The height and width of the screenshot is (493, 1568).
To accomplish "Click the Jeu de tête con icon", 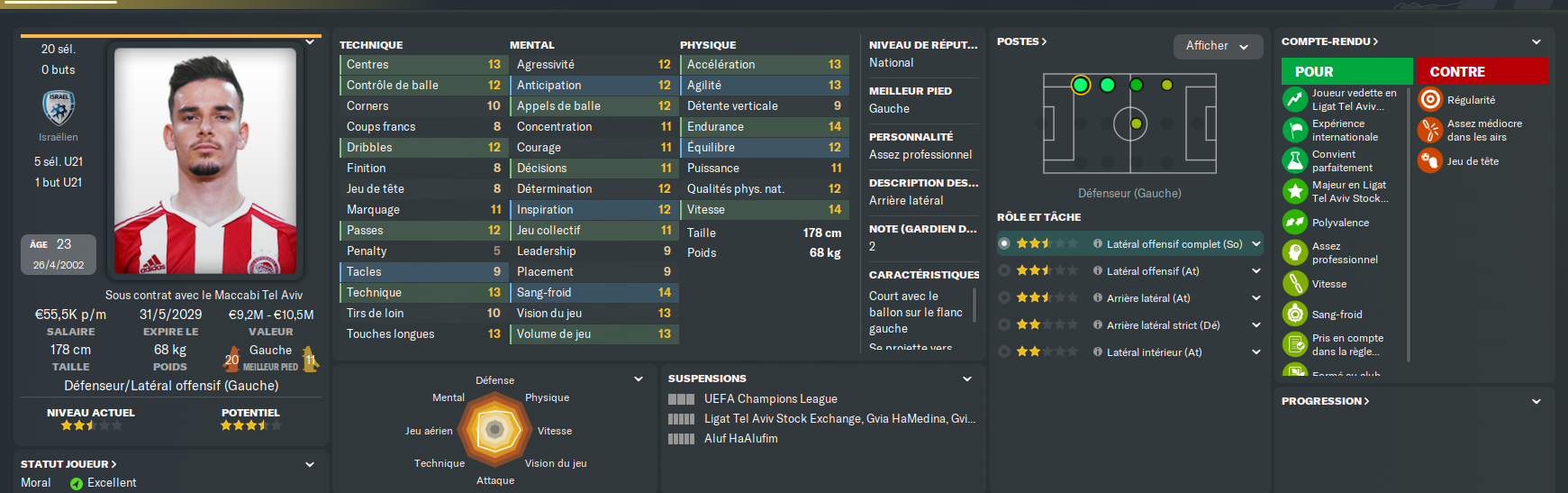I will 1430,161.
